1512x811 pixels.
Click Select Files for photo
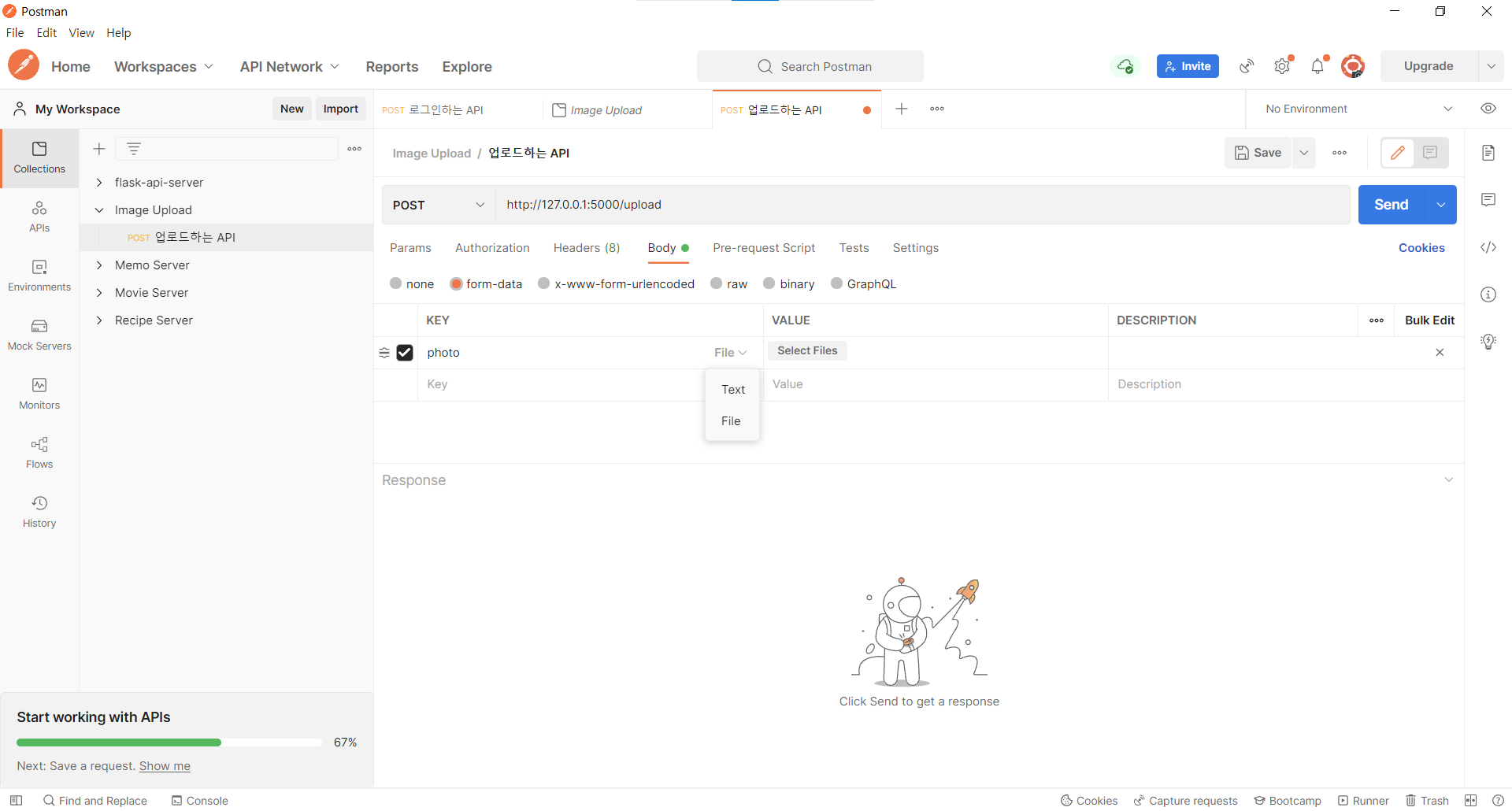pyautogui.click(x=807, y=350)
